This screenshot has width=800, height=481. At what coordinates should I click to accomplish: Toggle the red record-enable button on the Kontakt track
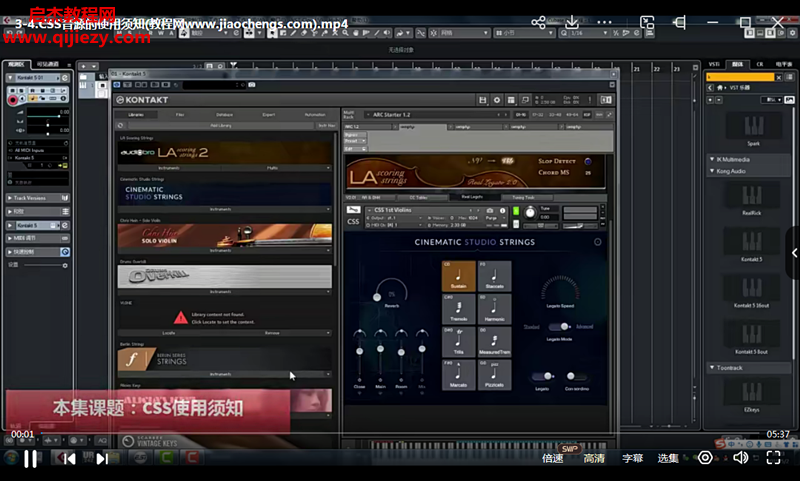pos(13,99)
